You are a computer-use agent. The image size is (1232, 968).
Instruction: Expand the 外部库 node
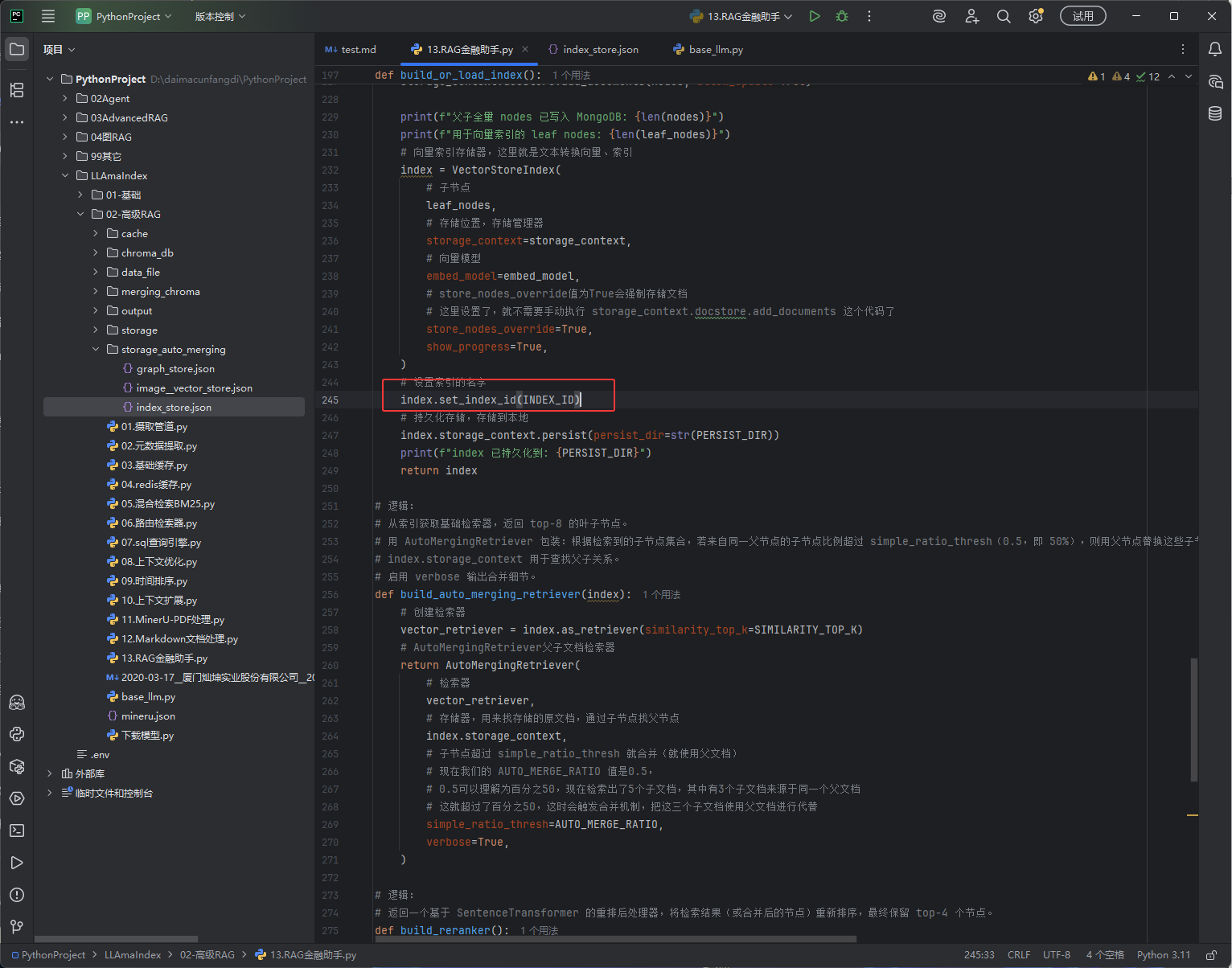(x=50, y=773)
